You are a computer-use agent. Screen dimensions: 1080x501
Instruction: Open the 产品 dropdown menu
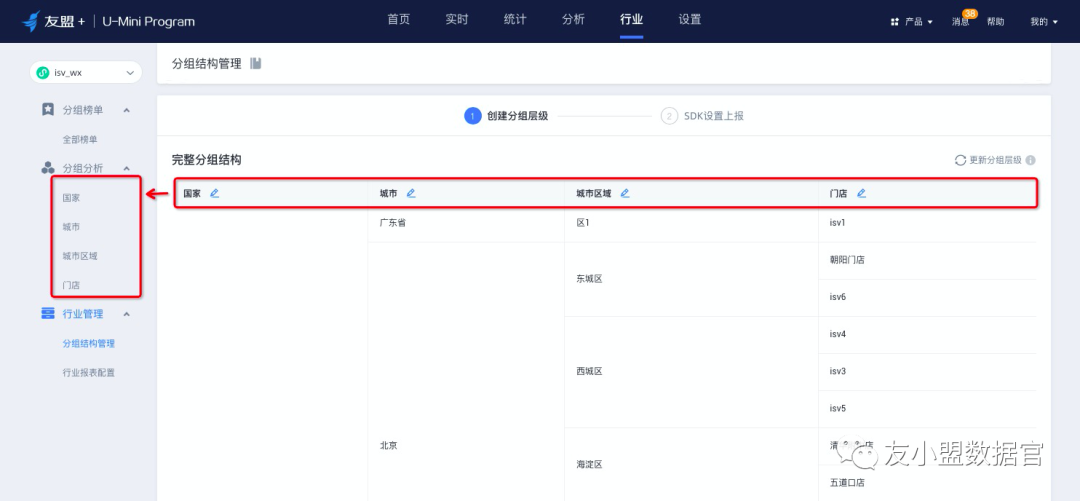pos(912,21)
